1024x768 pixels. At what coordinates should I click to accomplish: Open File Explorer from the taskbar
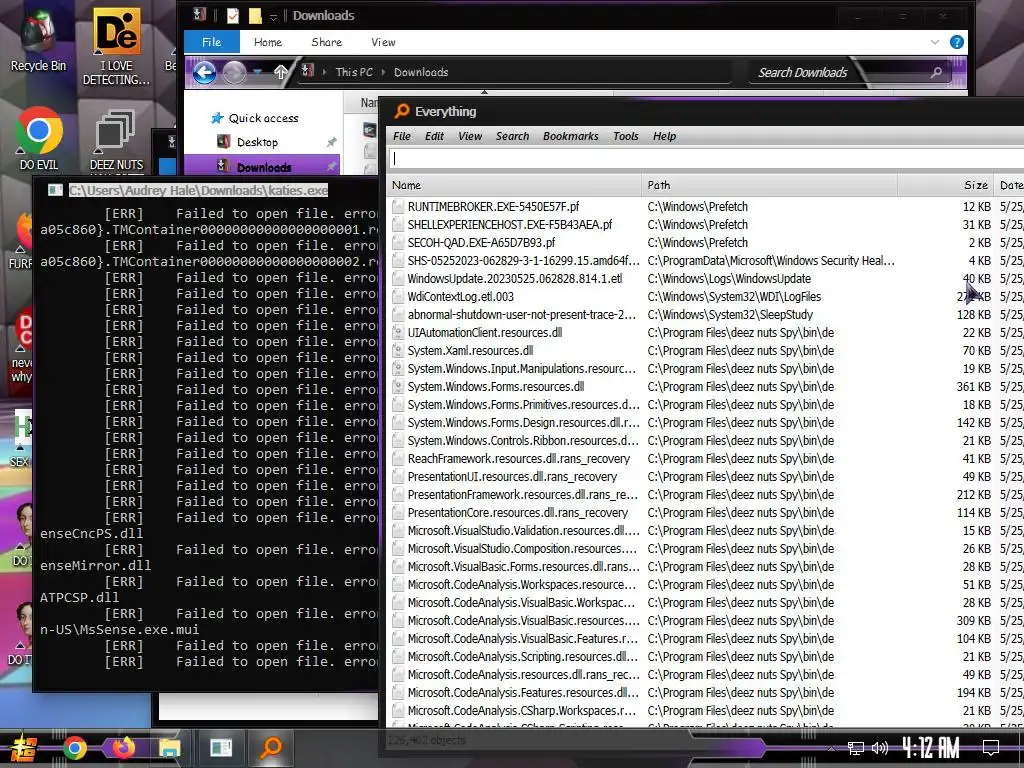point(170,748)
